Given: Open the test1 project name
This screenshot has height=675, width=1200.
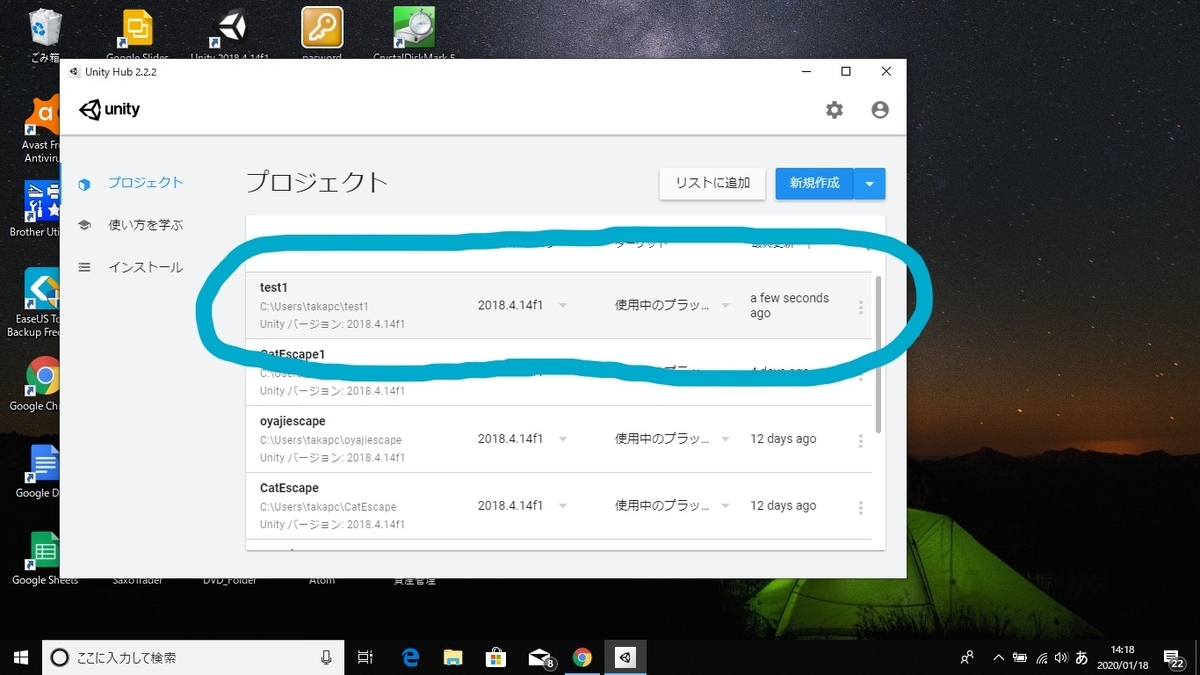Looking at the screenshot, I should [274, 288].
